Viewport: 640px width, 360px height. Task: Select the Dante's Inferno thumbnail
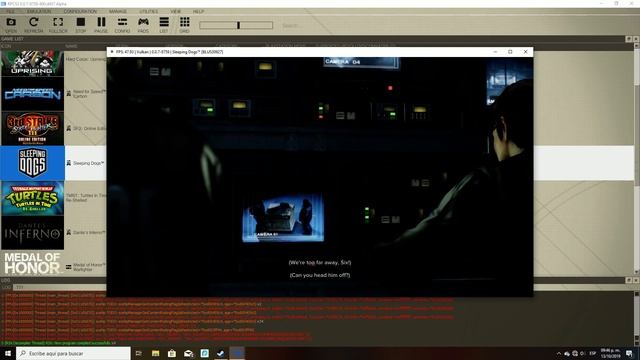click(32, 233)
